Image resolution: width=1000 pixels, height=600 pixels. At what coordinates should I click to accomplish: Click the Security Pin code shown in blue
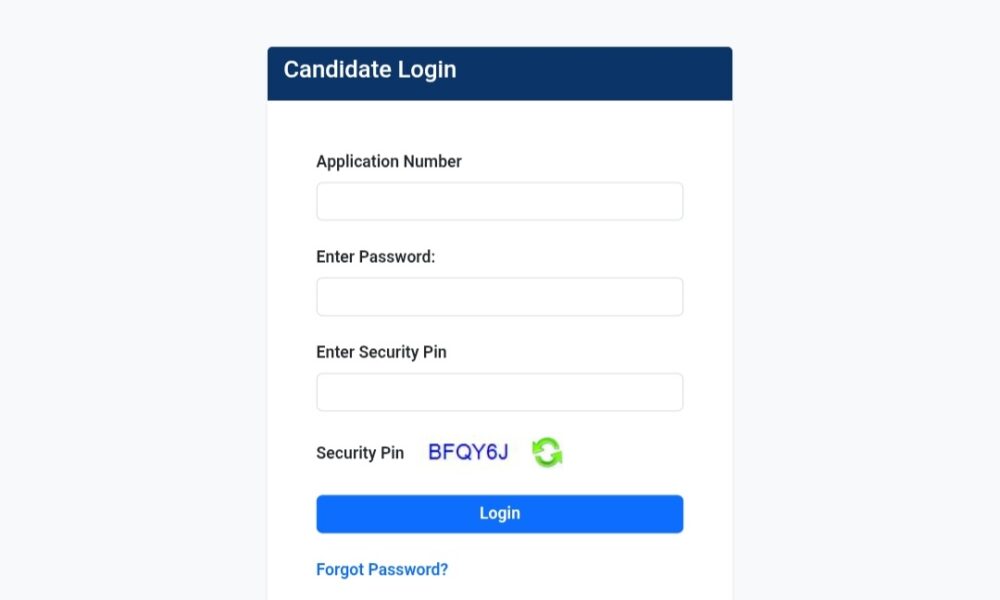click(x=468, y=452)
